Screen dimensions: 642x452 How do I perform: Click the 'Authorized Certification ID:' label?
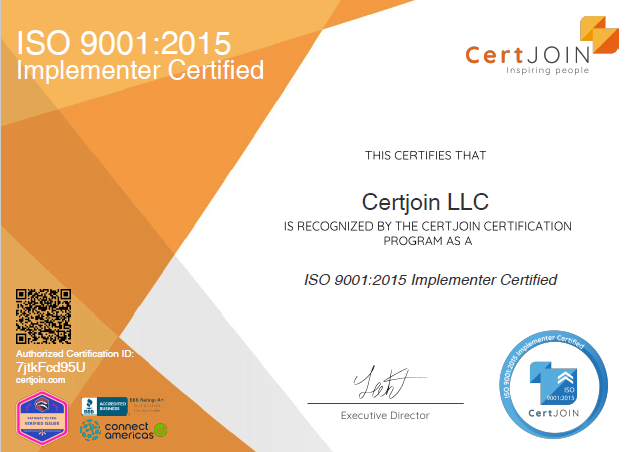tap(75, 354)
